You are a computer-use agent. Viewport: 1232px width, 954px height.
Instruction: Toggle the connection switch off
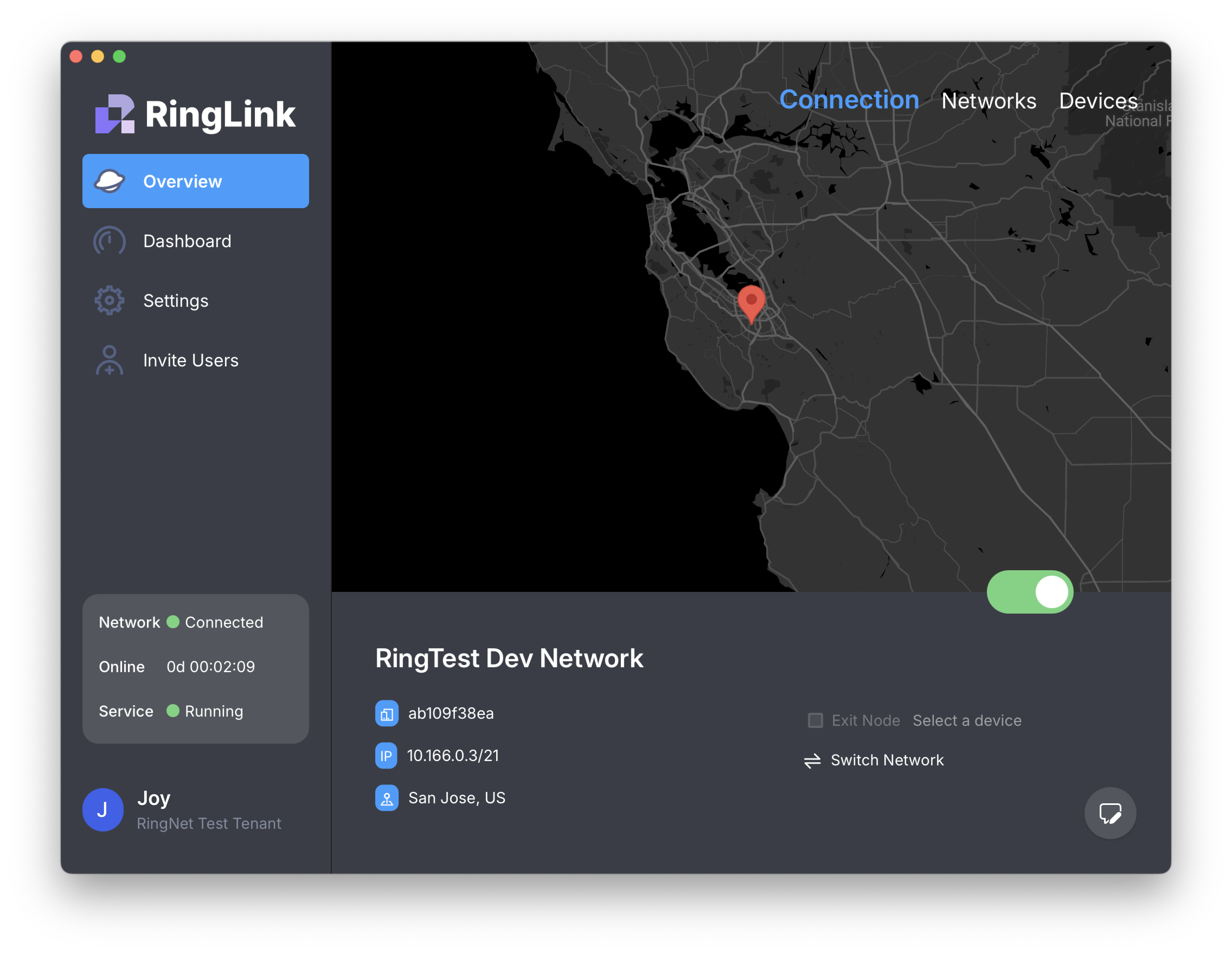[1030, 592]
